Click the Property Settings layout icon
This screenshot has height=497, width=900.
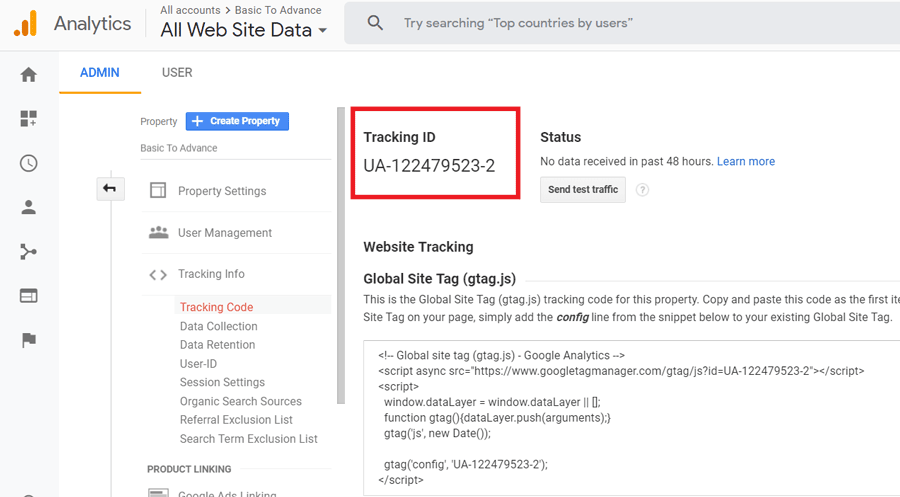point(158,191)
